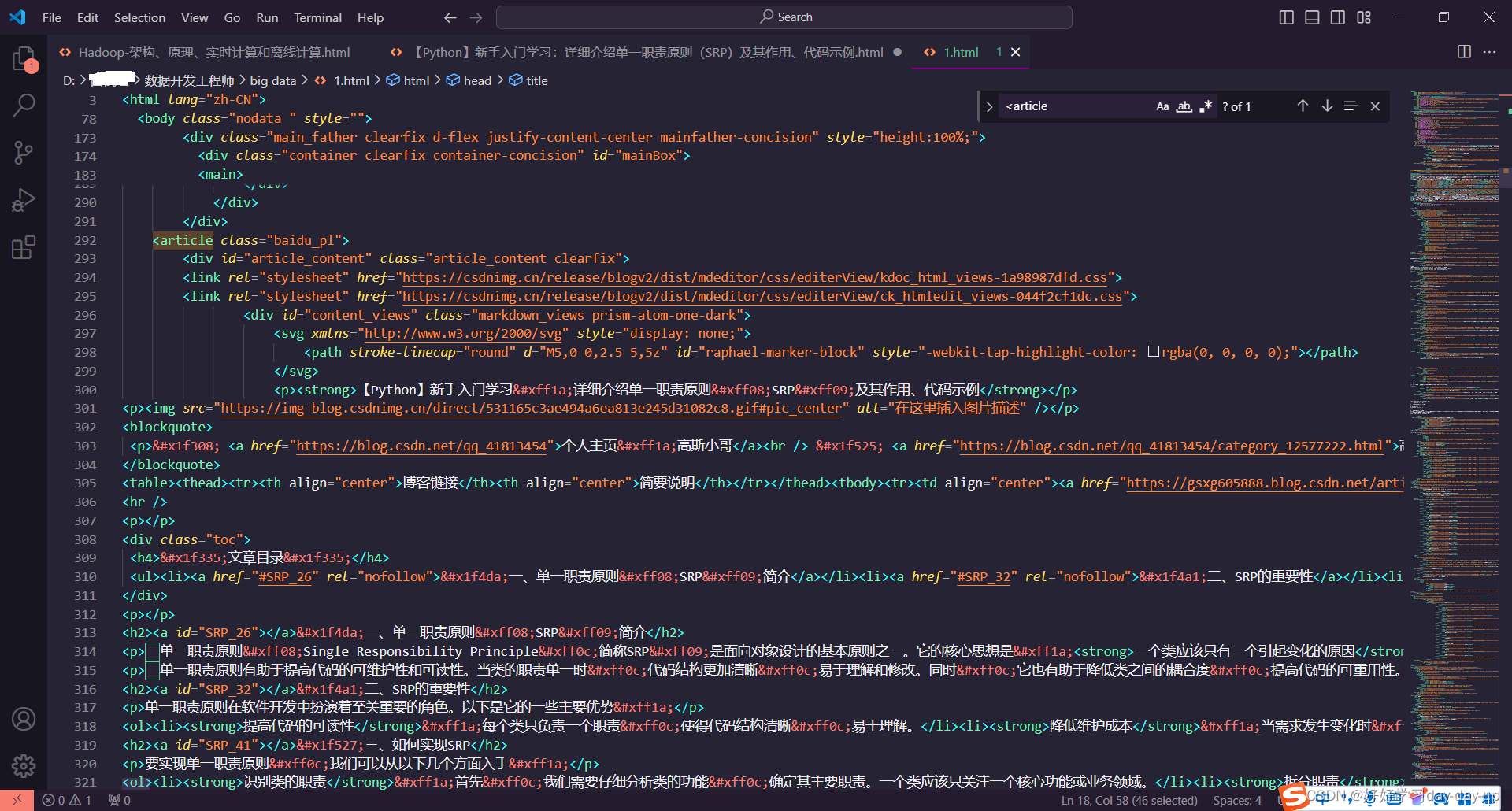The image size is (1512, 811).
Task: Open the blog.csdn.net/qq_41813454 link on line 303
Action: (x=421, y=446)
